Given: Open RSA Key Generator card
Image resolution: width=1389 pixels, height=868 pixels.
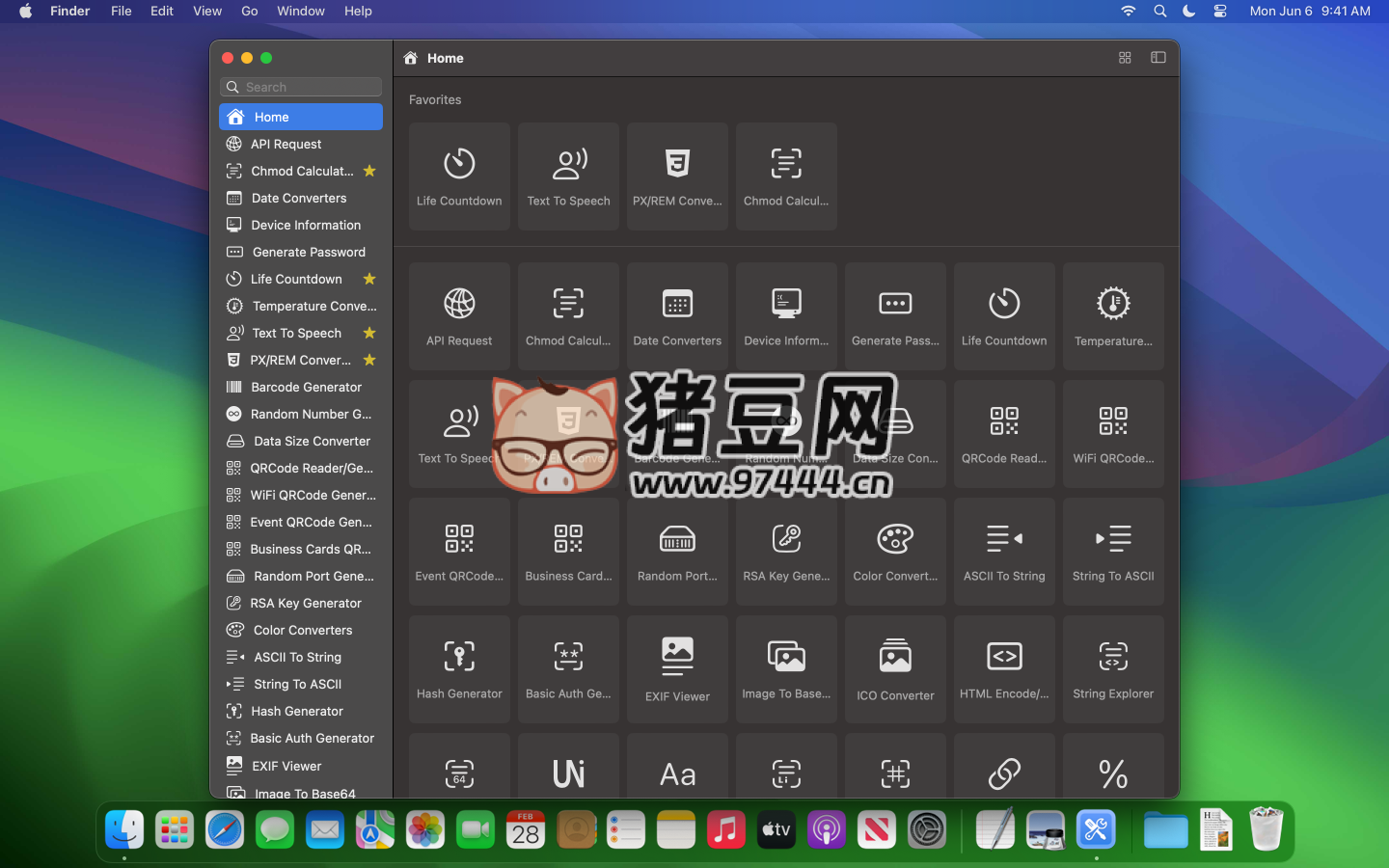Looking at the screenshot, I should [786, 552].
